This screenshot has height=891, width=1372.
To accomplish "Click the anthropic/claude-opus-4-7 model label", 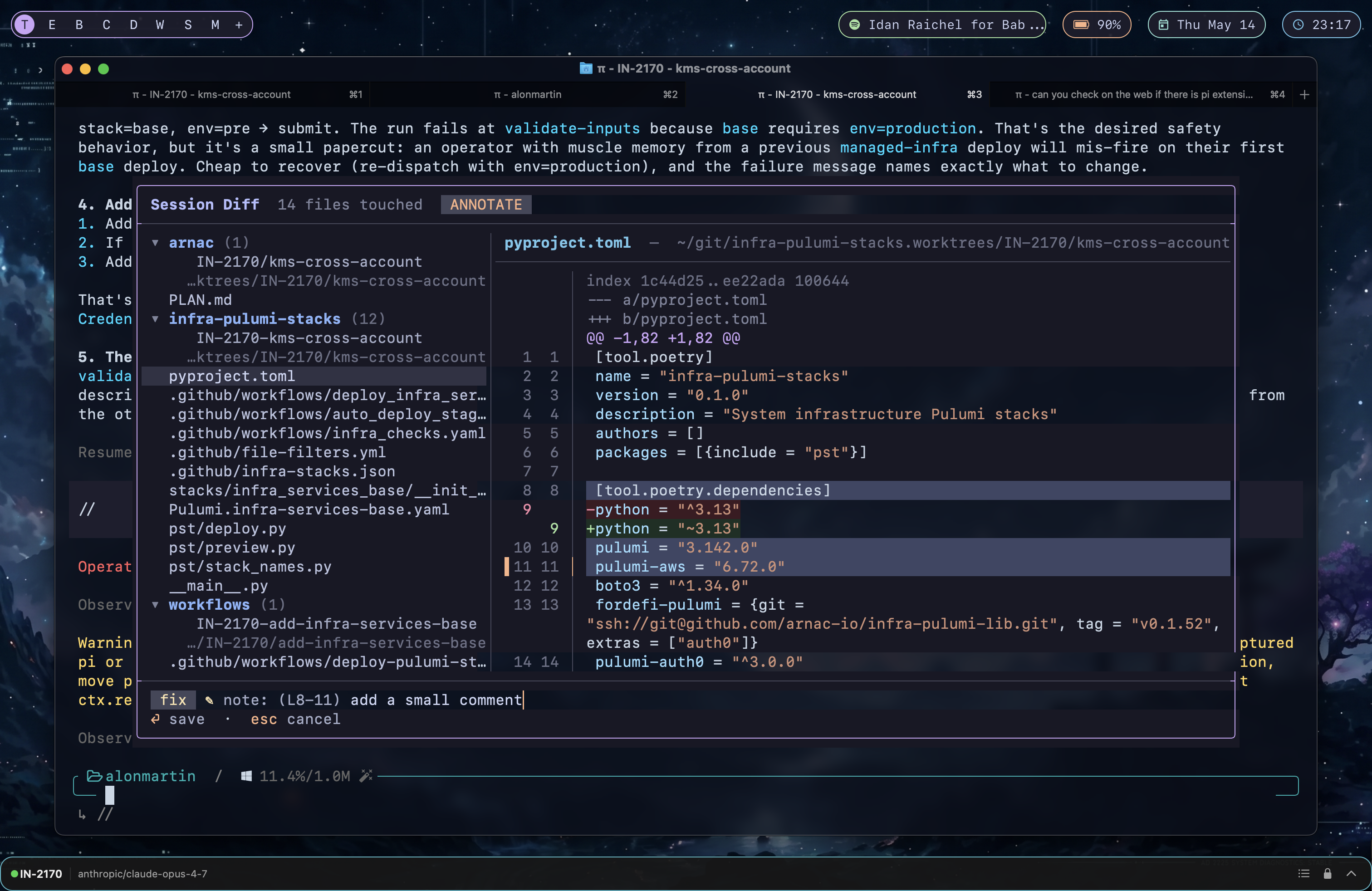I will point(142,874).
